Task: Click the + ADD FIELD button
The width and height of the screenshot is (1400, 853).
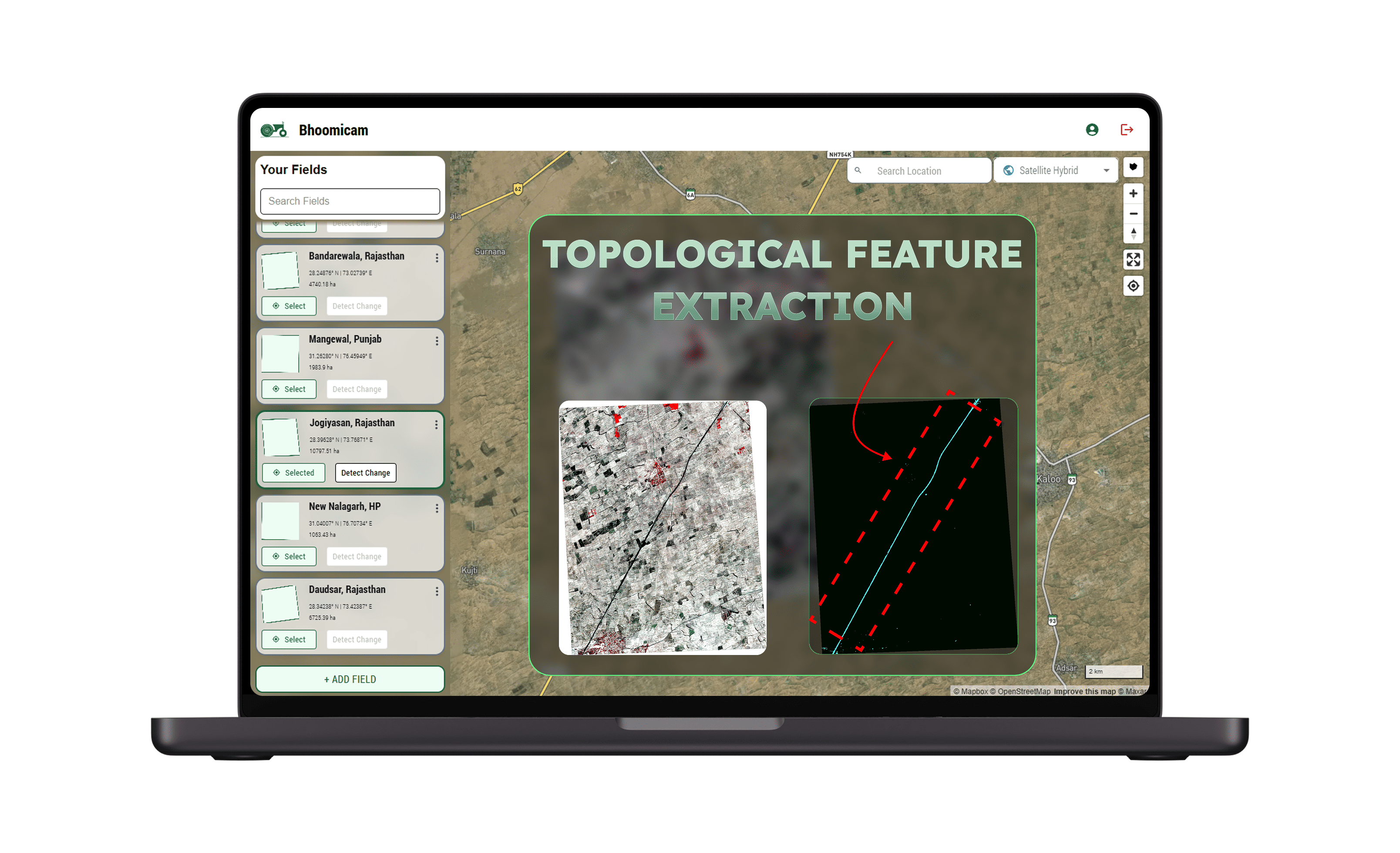Action: (350, 679)
